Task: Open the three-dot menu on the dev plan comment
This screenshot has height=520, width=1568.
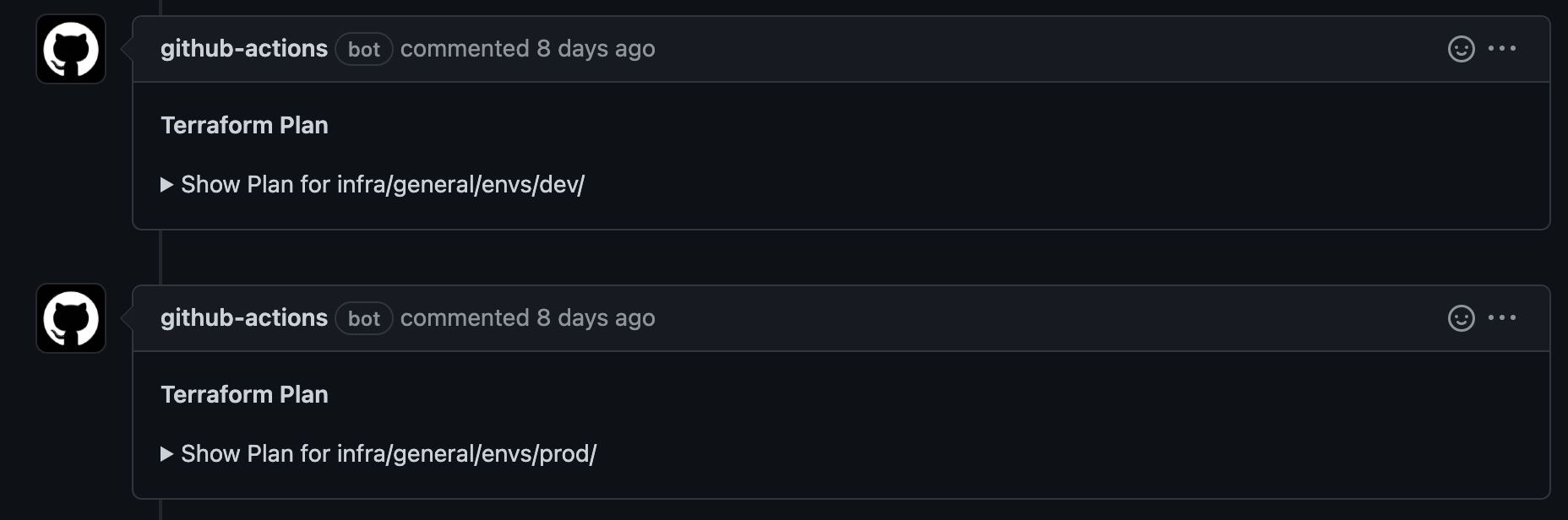Action: pos(1501,49)
